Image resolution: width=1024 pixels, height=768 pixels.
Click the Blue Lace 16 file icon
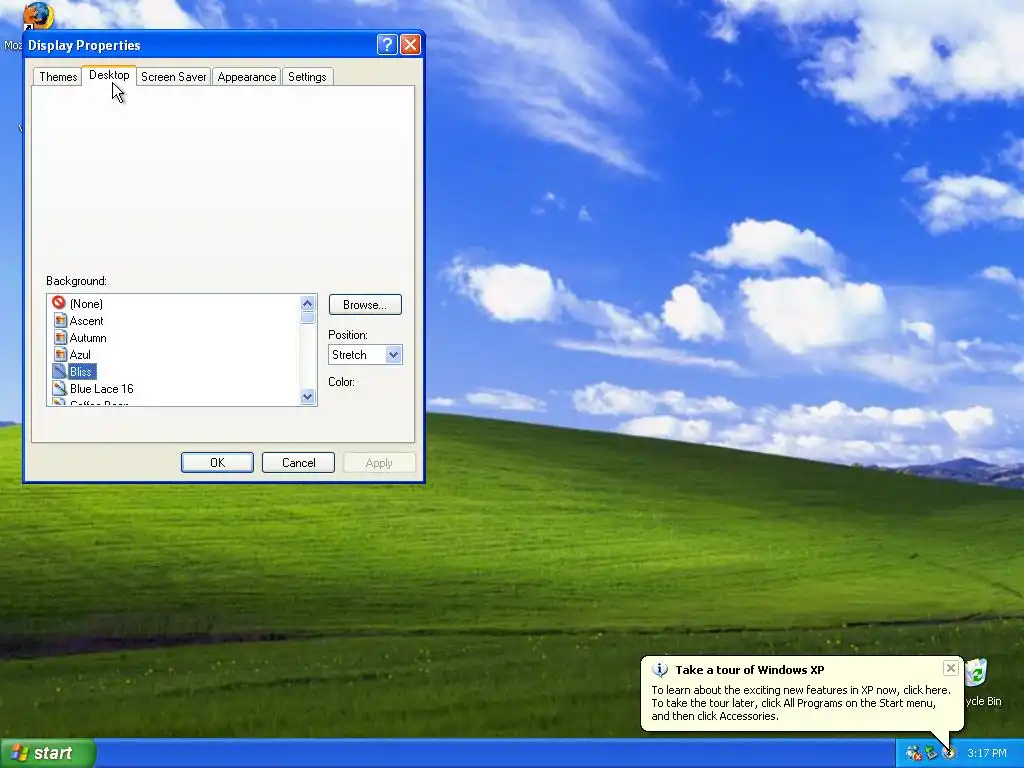[60, 388]
